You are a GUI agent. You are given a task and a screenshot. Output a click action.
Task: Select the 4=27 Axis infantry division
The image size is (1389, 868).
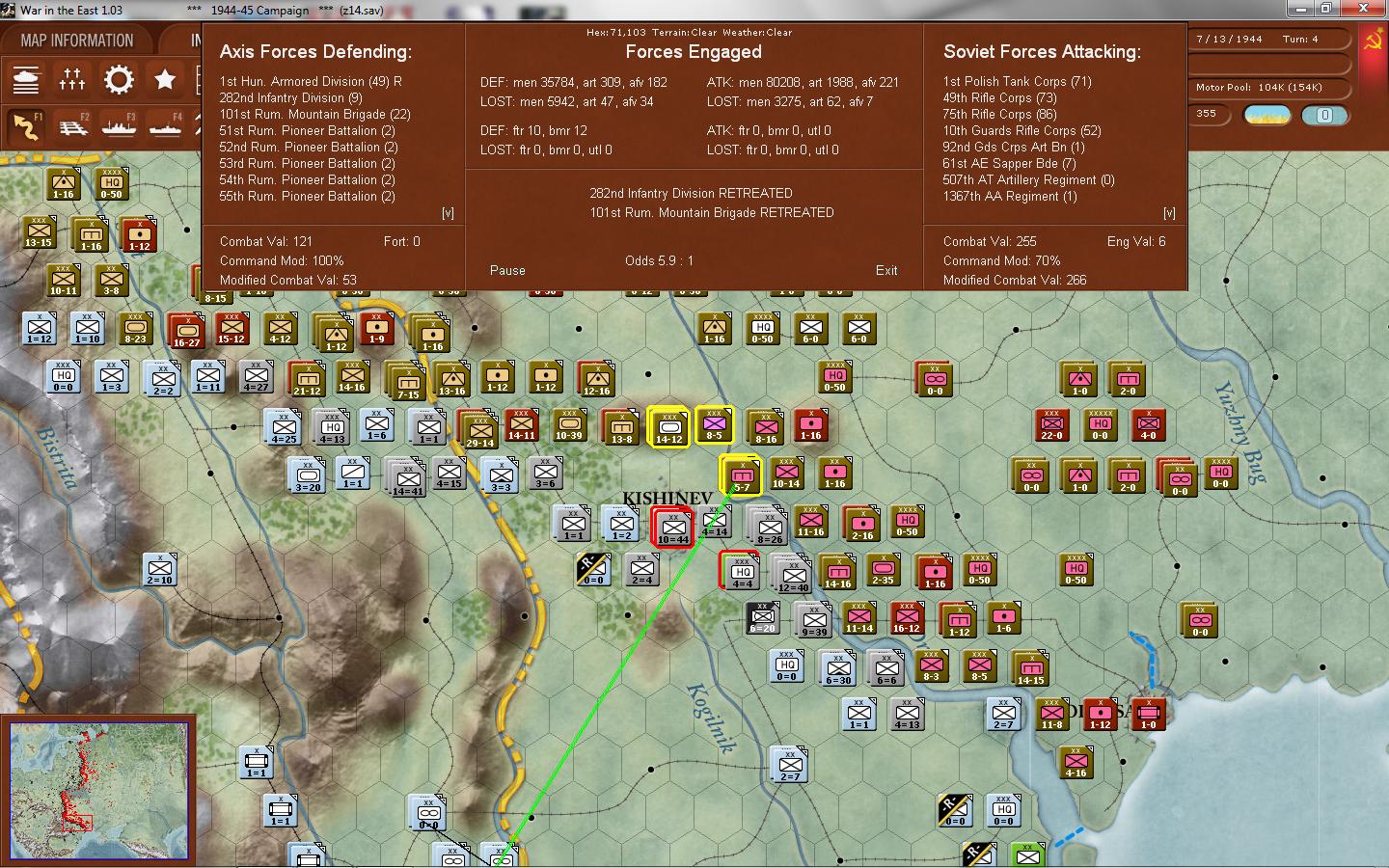pyautogui.click(x=256, y=376)
